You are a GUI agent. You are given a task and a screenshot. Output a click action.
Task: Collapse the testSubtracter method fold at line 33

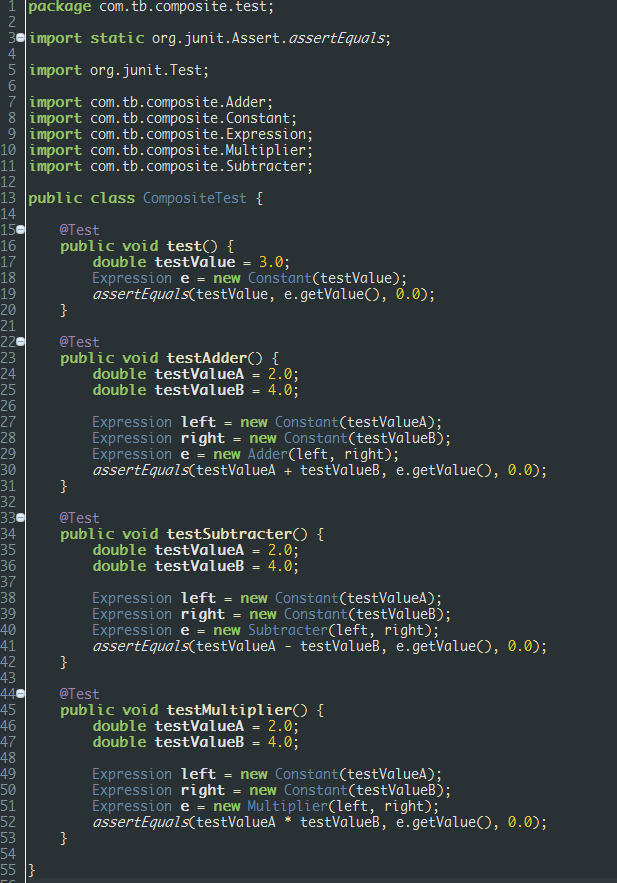21,517
